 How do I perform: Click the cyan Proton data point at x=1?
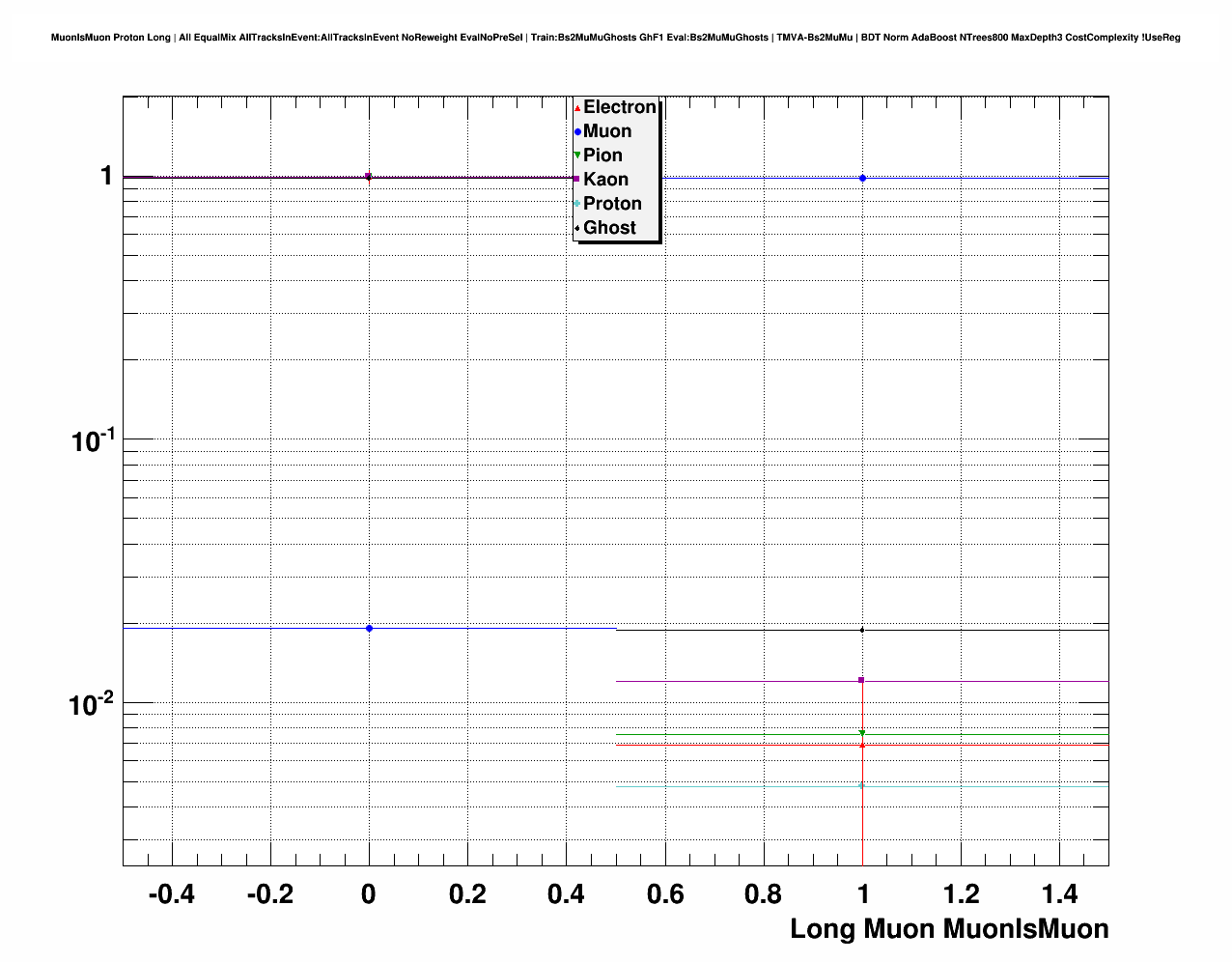[x=862, y=785]
